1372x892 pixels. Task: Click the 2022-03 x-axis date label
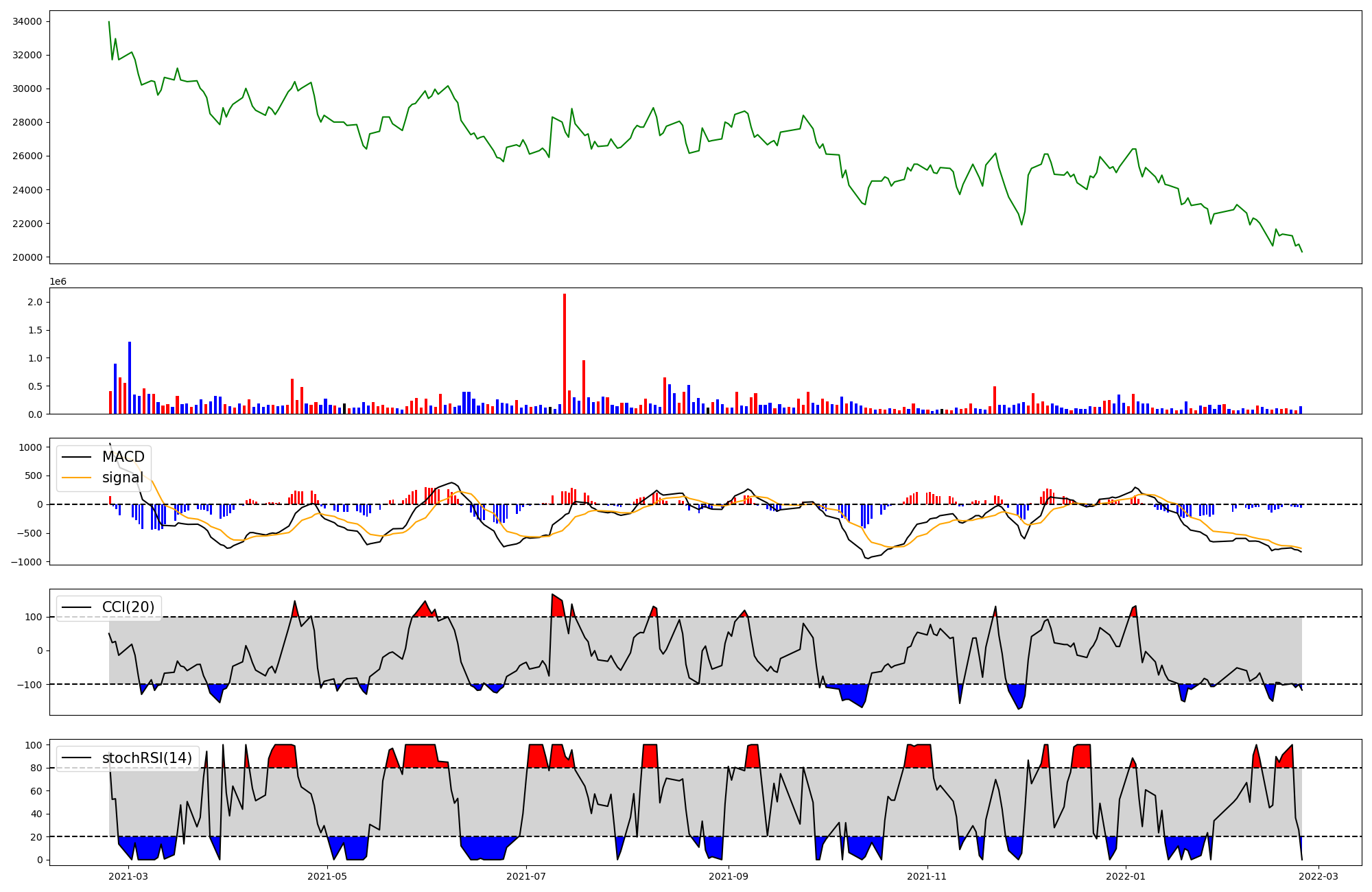click(x=1318, y=876)
